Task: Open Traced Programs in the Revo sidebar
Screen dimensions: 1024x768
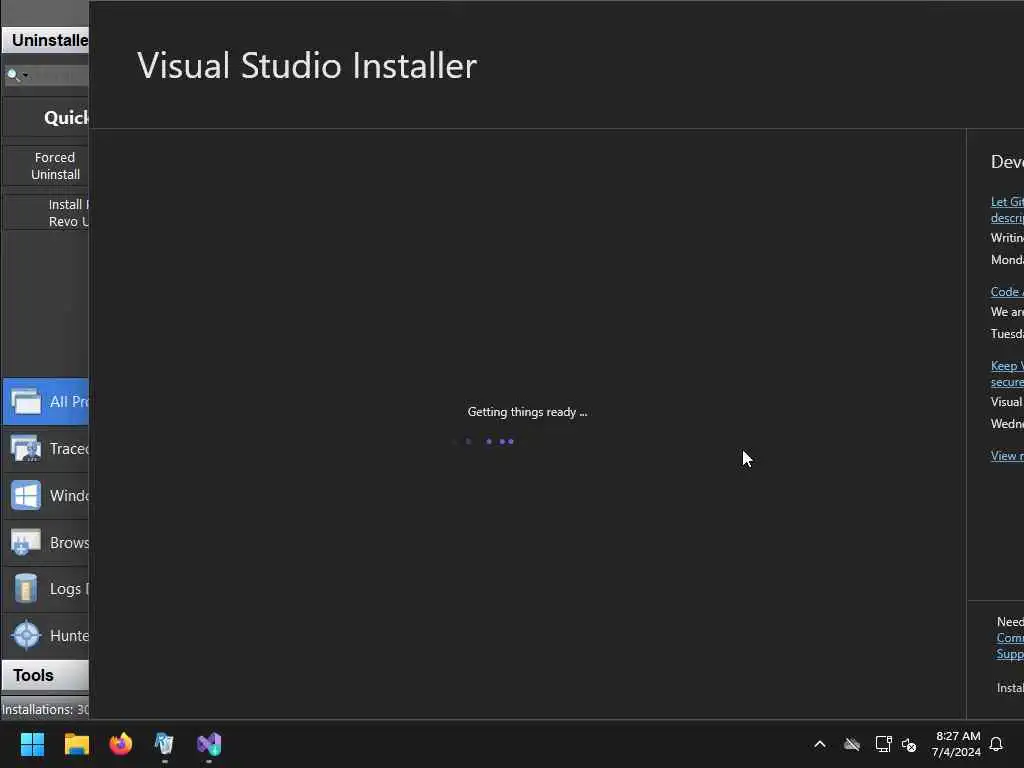Action: click(46, 449)
